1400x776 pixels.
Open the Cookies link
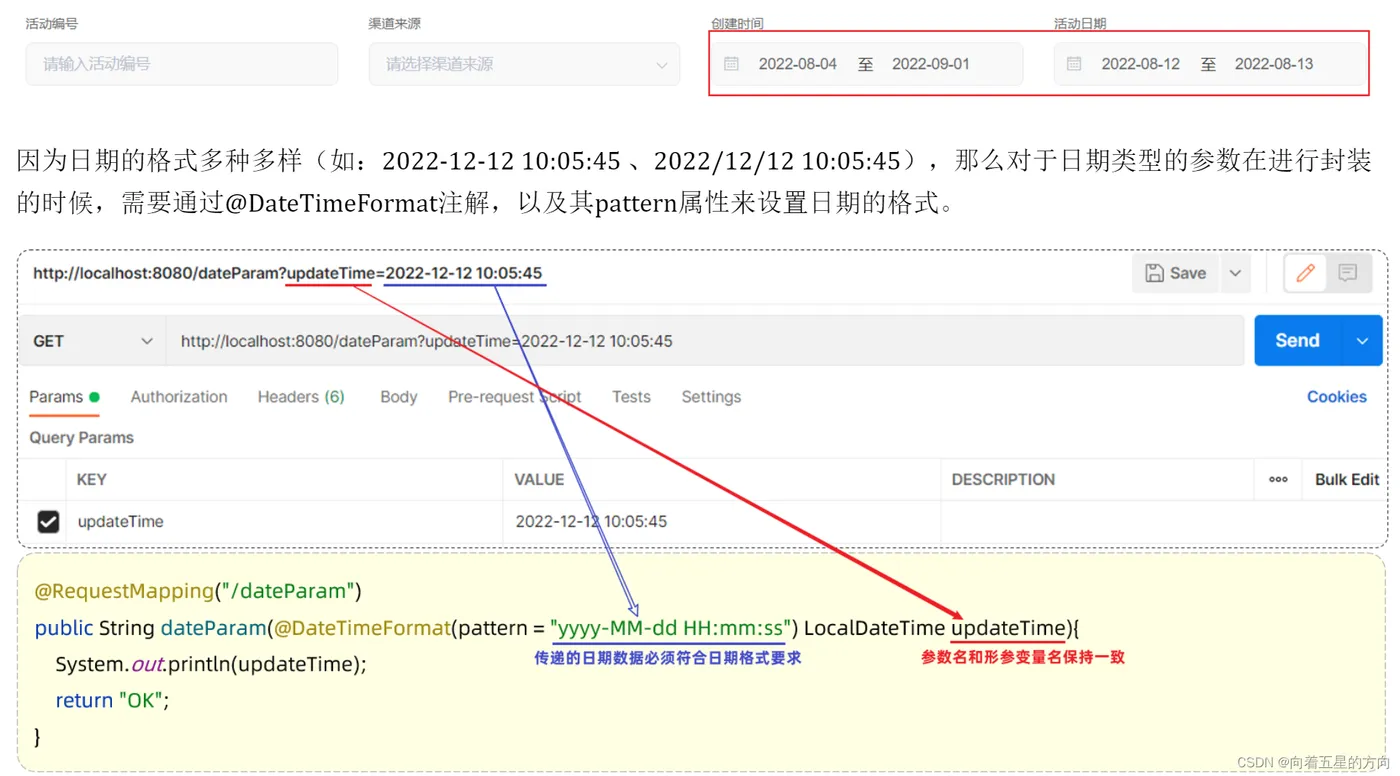[1336, 397]
